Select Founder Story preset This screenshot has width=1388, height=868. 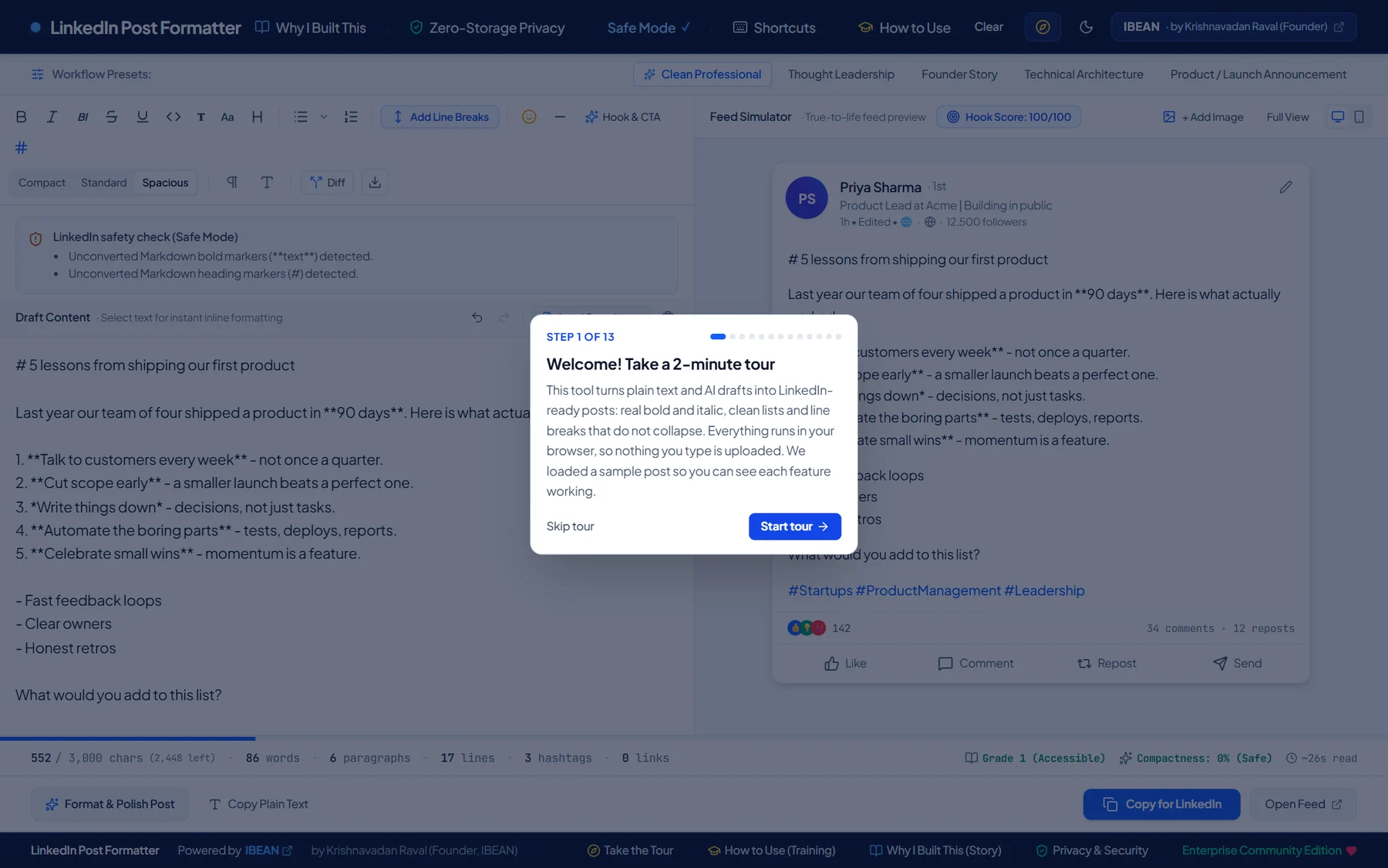(959, 74)
